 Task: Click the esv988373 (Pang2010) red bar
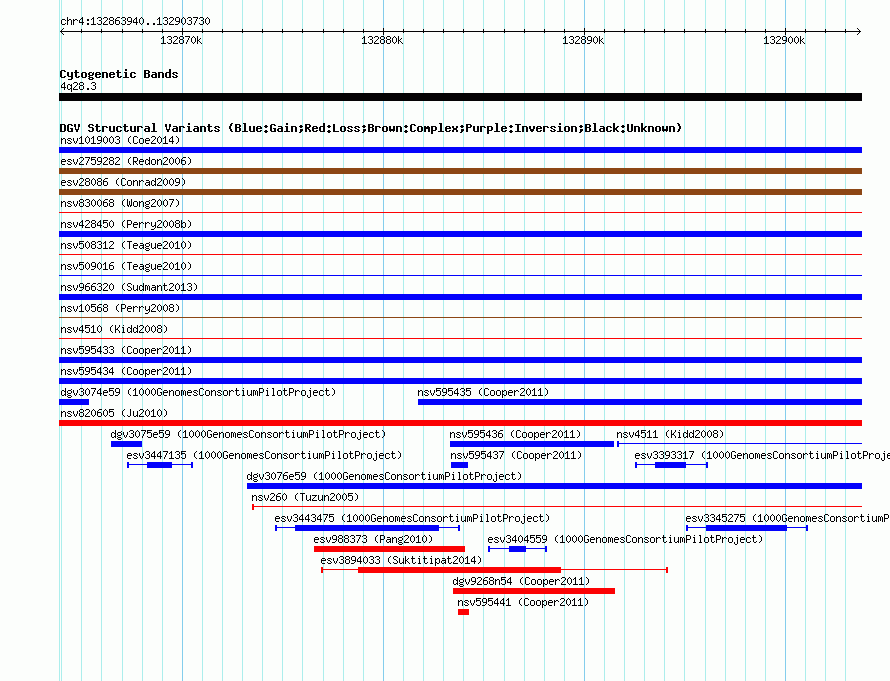pyautogui.click(x=389, y=549)
